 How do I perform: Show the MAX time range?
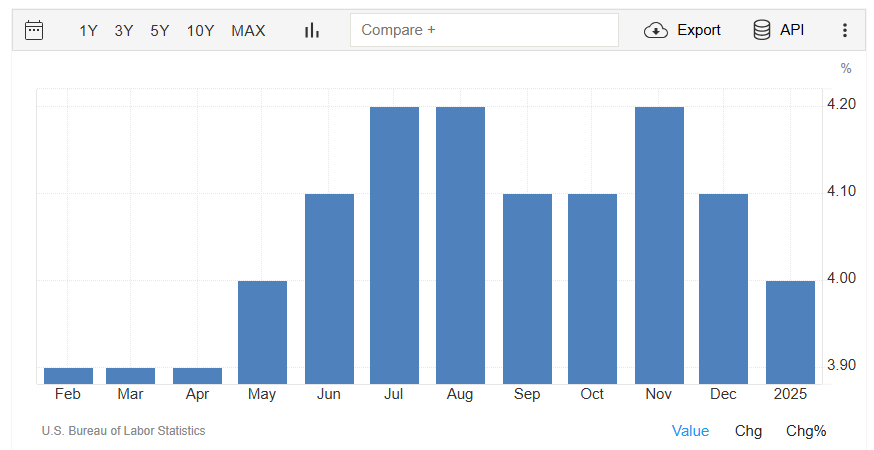point(248,30)
